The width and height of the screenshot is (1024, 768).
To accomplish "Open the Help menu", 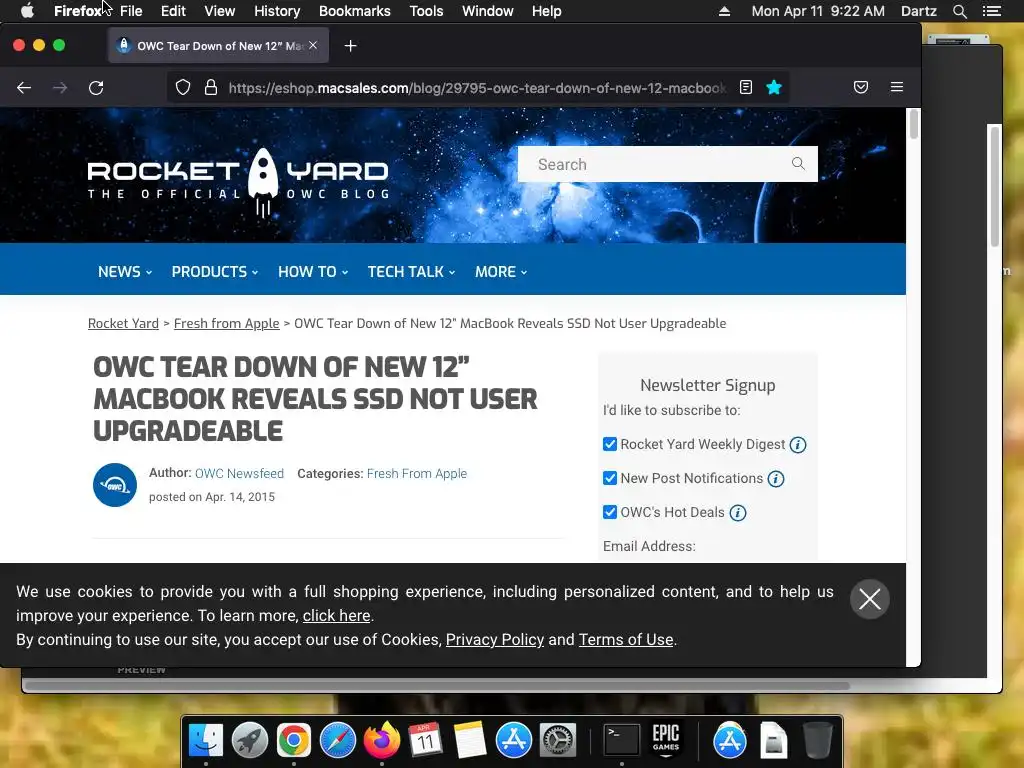I will coord(547,11).
